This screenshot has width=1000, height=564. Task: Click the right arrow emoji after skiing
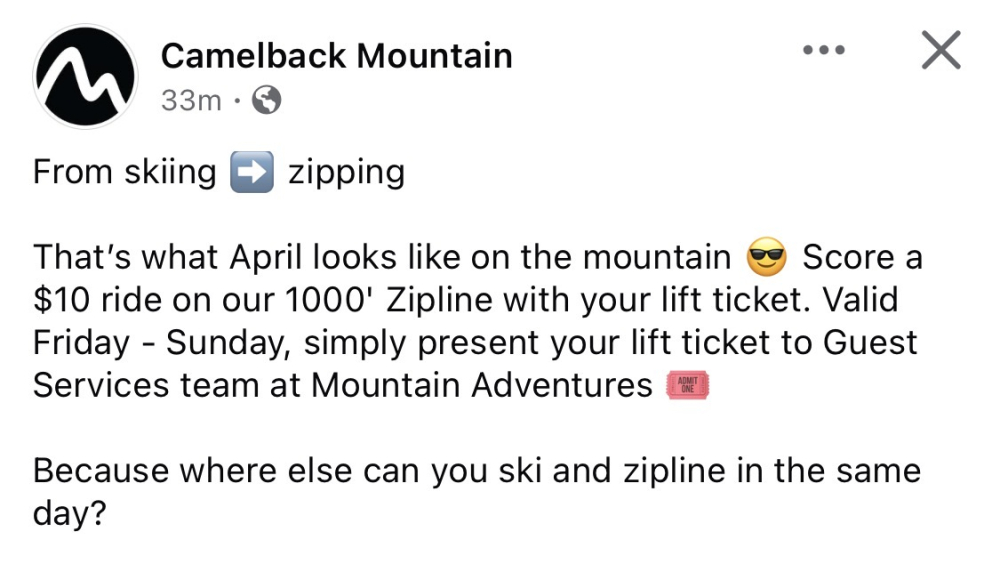(x=252, y=172)
